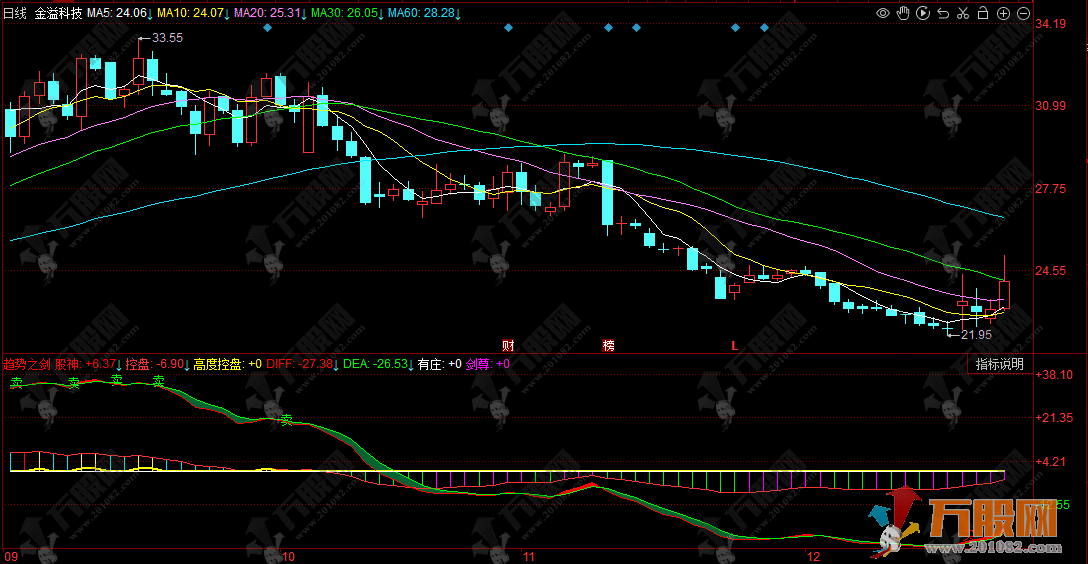
Task: Click the undo back arrow icon
Action: coord(943,13)
